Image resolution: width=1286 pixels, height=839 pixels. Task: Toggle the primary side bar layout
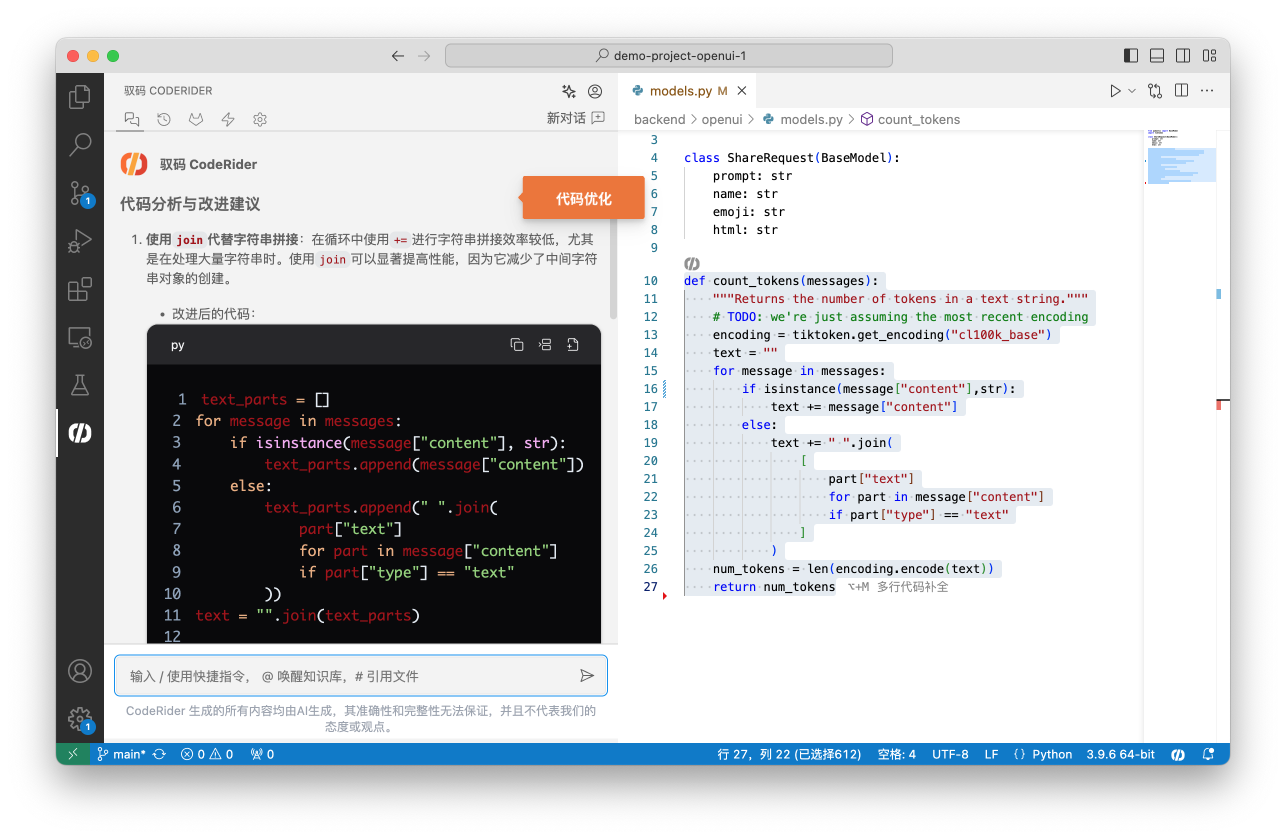click(x=1131, y=56)
